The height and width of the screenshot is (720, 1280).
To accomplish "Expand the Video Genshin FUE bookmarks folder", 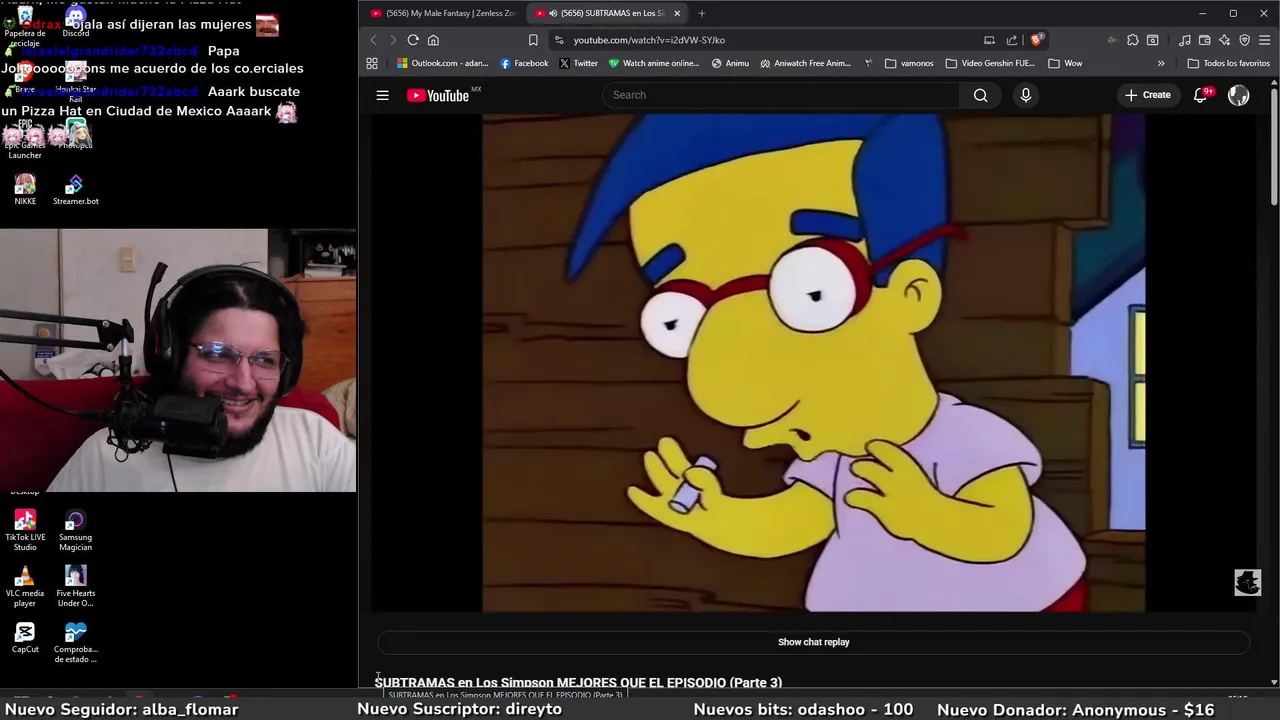I will click(x=990, y=63).
